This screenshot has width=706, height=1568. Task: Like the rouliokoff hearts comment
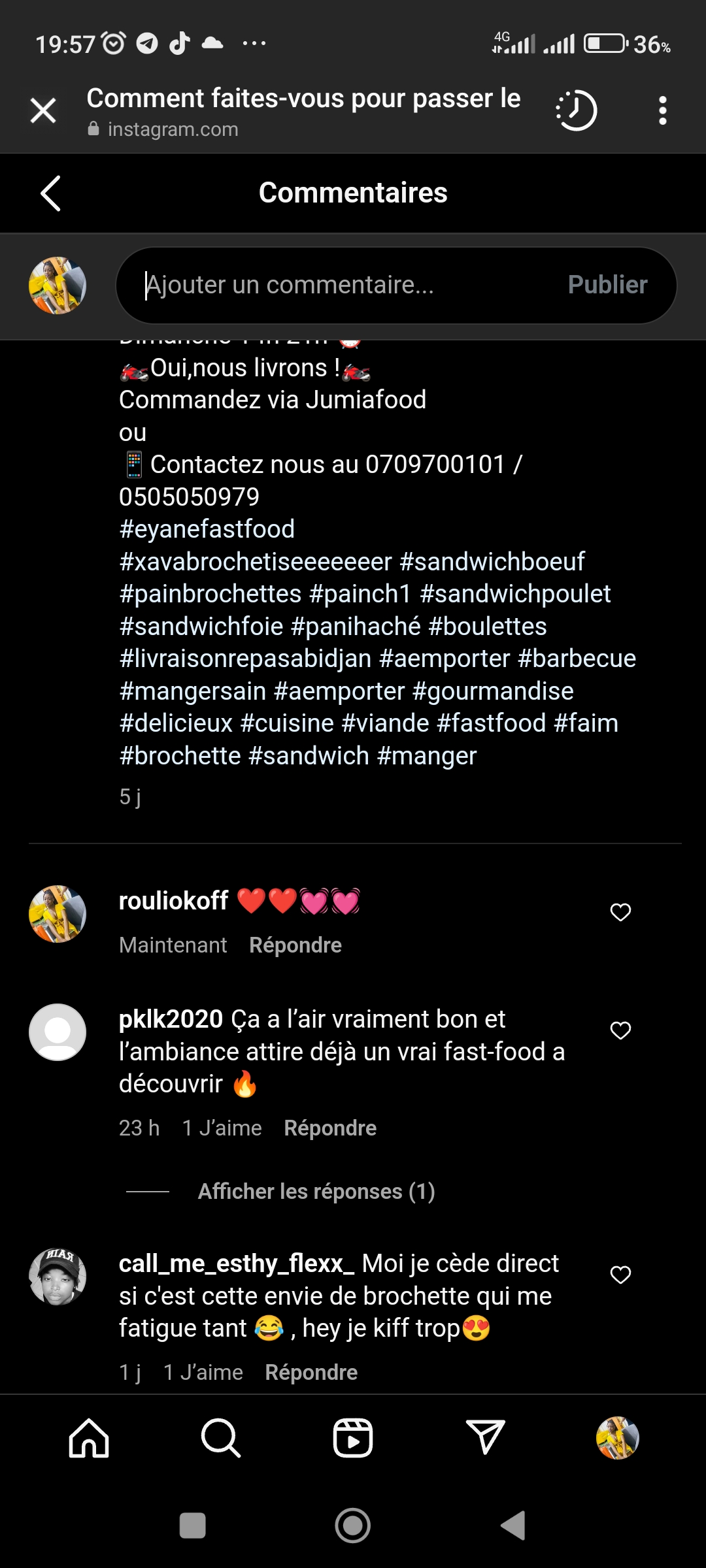620,912
